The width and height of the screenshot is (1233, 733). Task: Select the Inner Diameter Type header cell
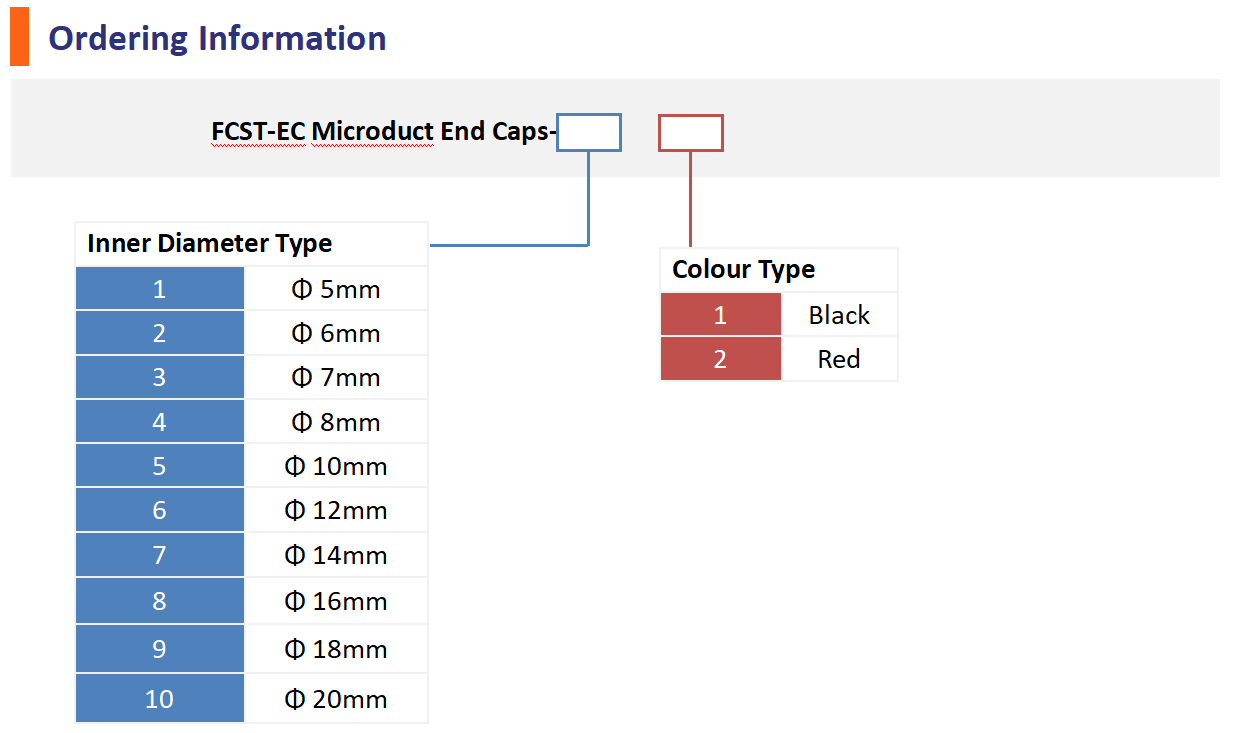[x=250, y=243]
